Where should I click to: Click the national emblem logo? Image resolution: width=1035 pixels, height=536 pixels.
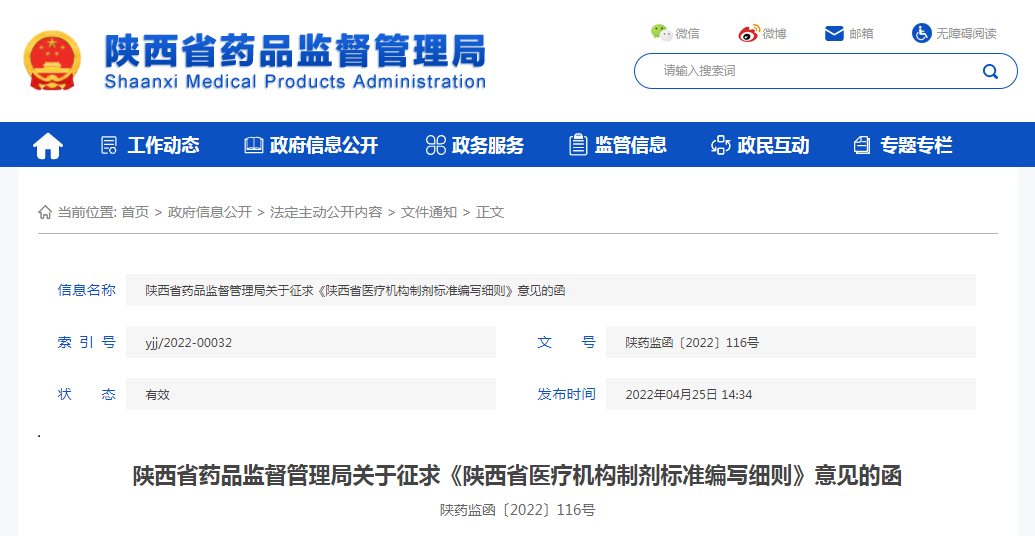click(x=52, y=60)
